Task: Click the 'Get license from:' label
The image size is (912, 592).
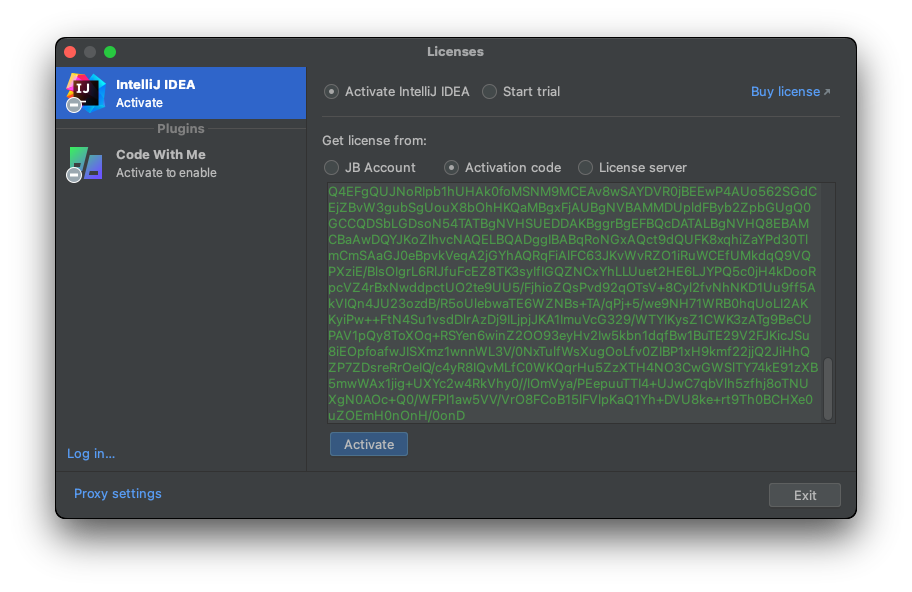Action: point(375,141)
